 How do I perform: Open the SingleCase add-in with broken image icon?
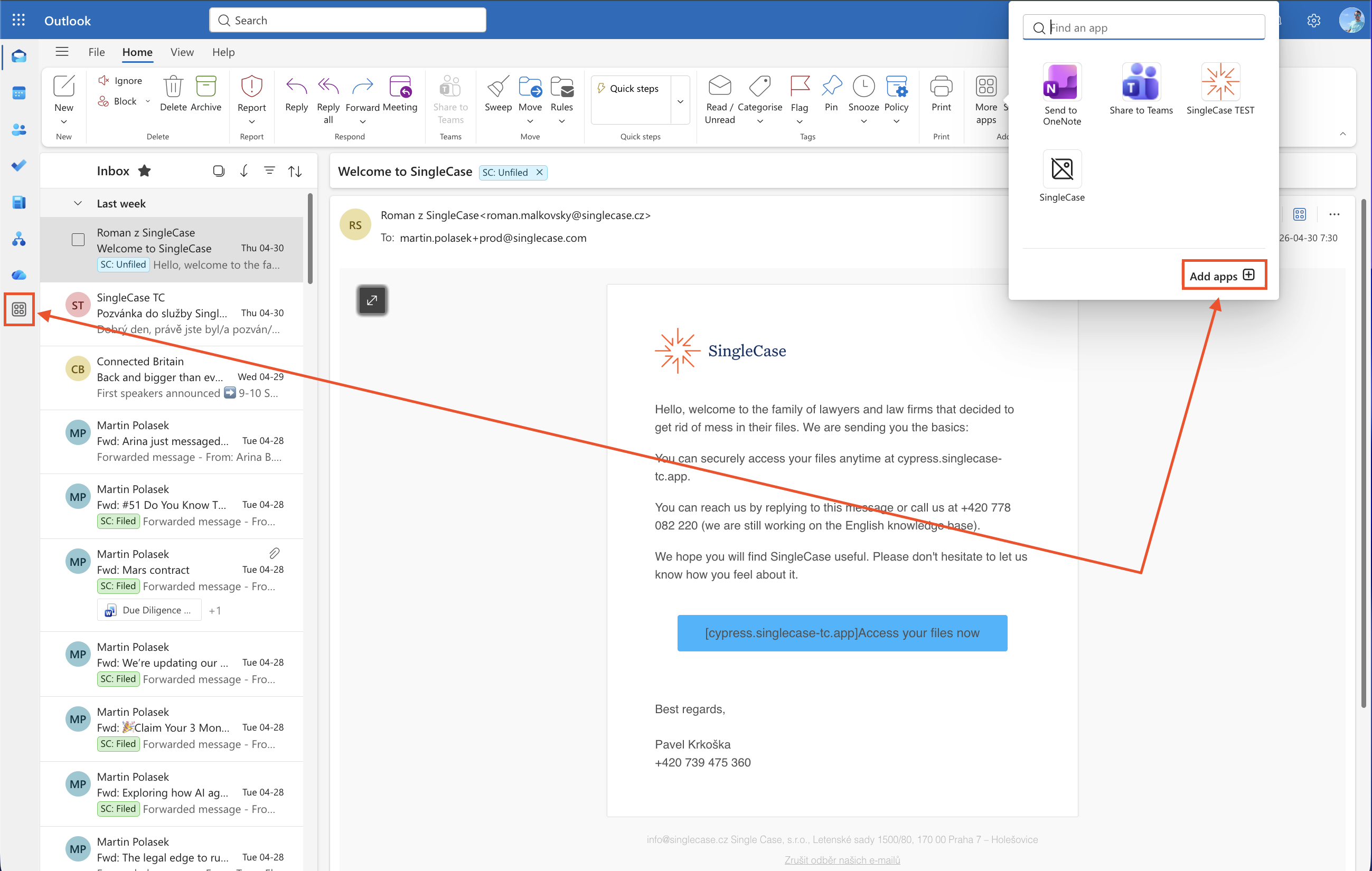coord(1061,177)
